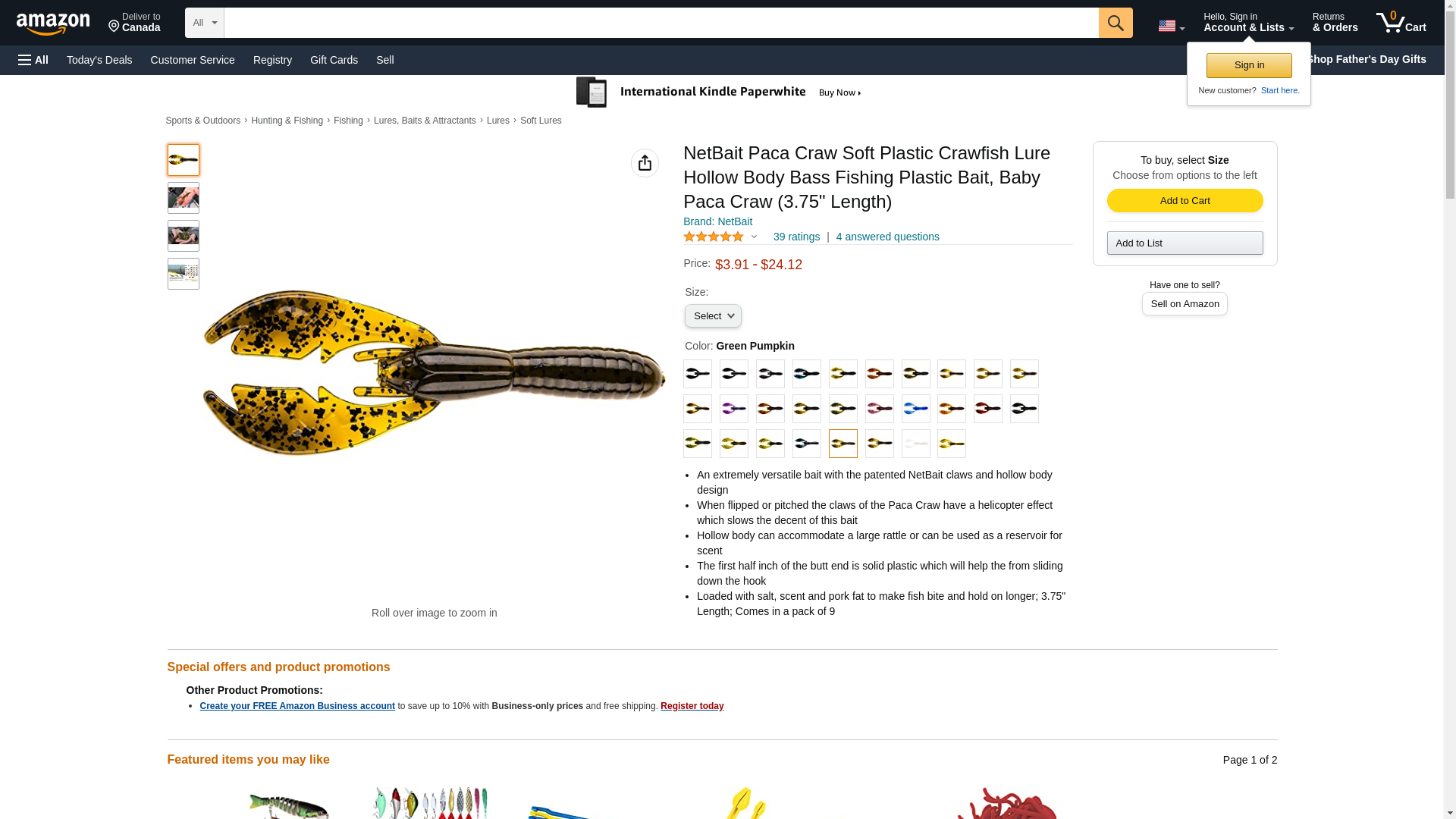Select the white lure color swatch

[x=915, y=444]
